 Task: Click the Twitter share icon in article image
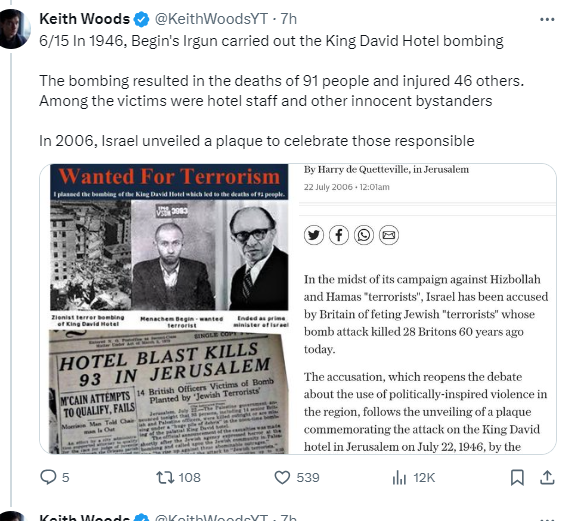[314, 235]
